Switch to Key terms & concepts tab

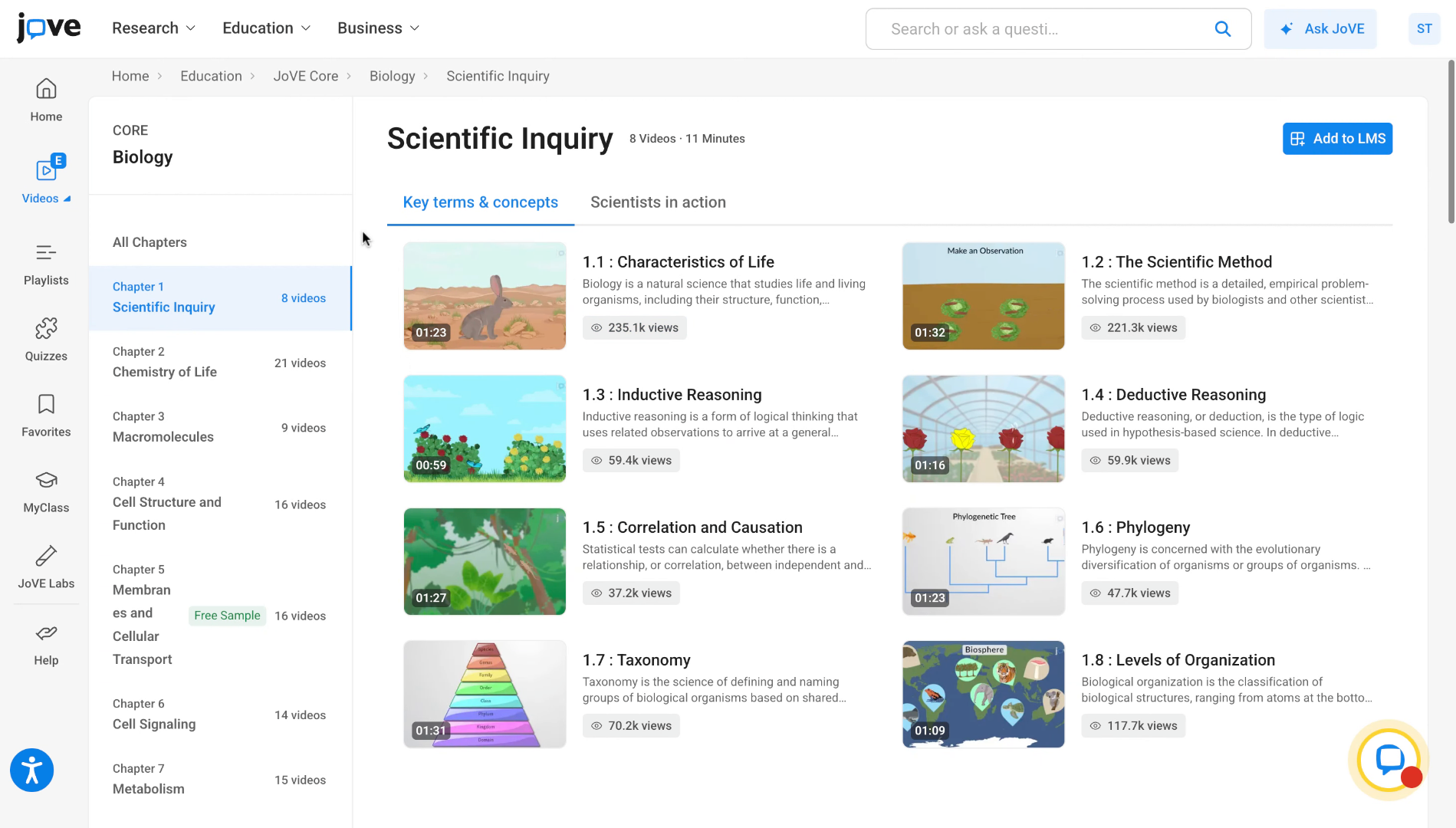(481, 202)
